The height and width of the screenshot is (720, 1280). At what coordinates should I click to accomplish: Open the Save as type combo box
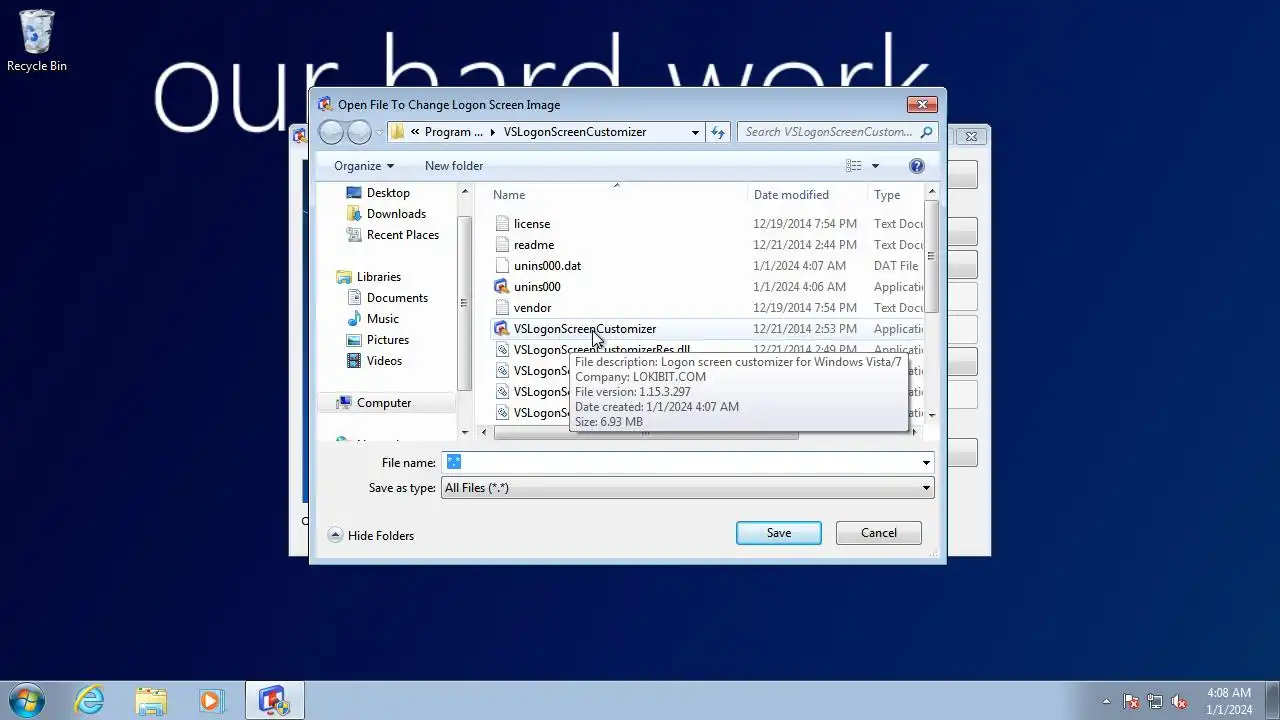click(x=688, y=488)
